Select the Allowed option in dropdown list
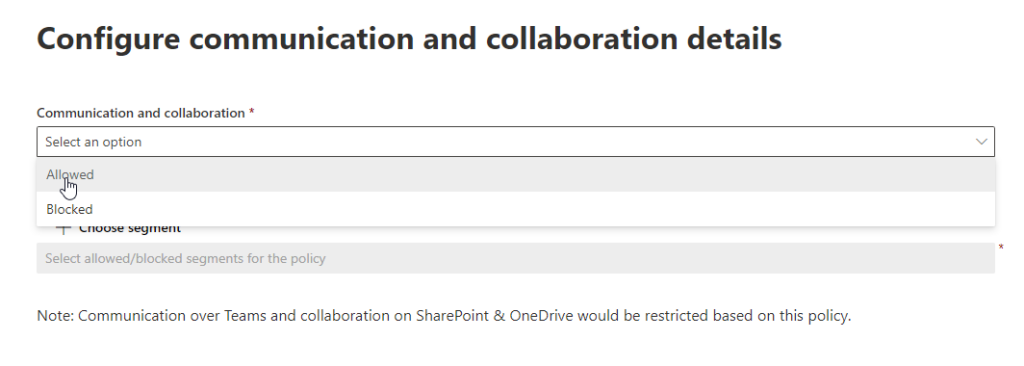This screenshot has width=1024, height=366. 516,175
